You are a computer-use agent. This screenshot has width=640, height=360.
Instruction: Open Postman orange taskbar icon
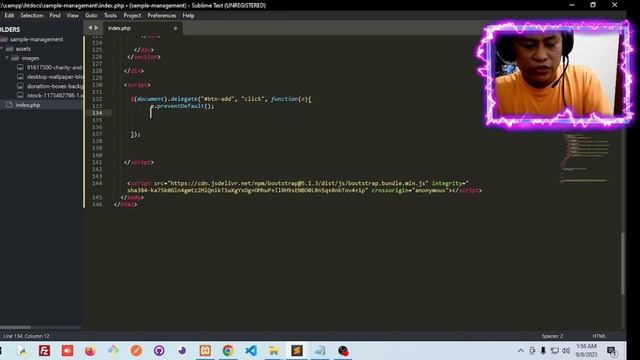pyautogui.click(x=136, y=351)
